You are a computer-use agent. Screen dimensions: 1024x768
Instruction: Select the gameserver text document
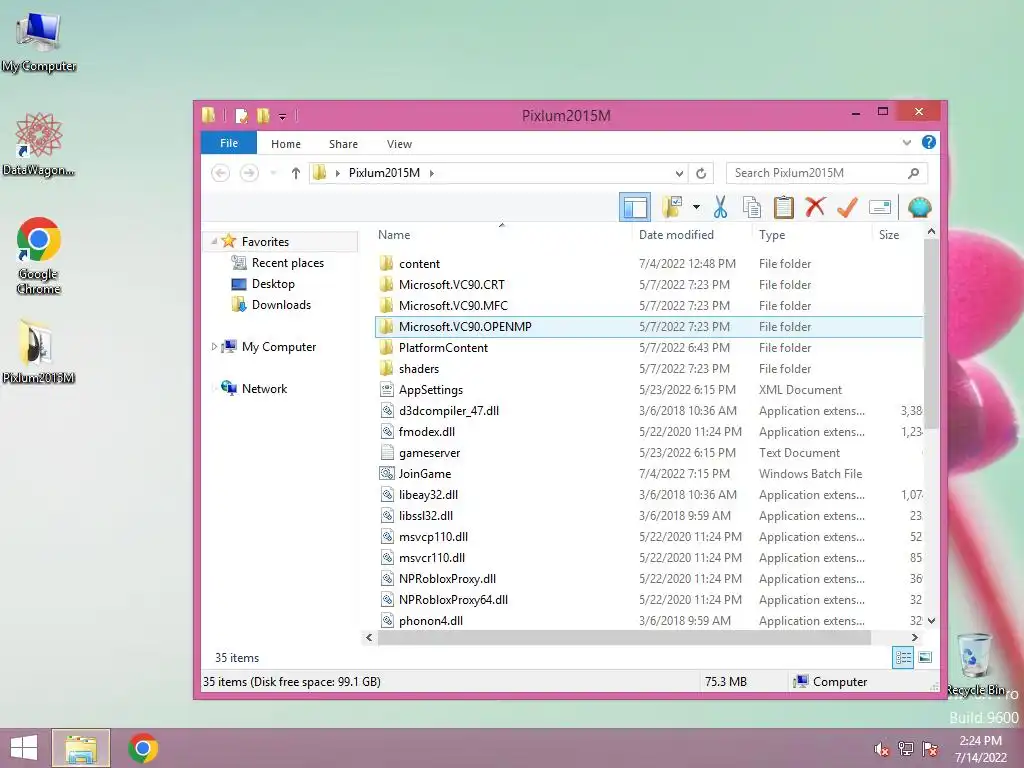tap(429, 453)
